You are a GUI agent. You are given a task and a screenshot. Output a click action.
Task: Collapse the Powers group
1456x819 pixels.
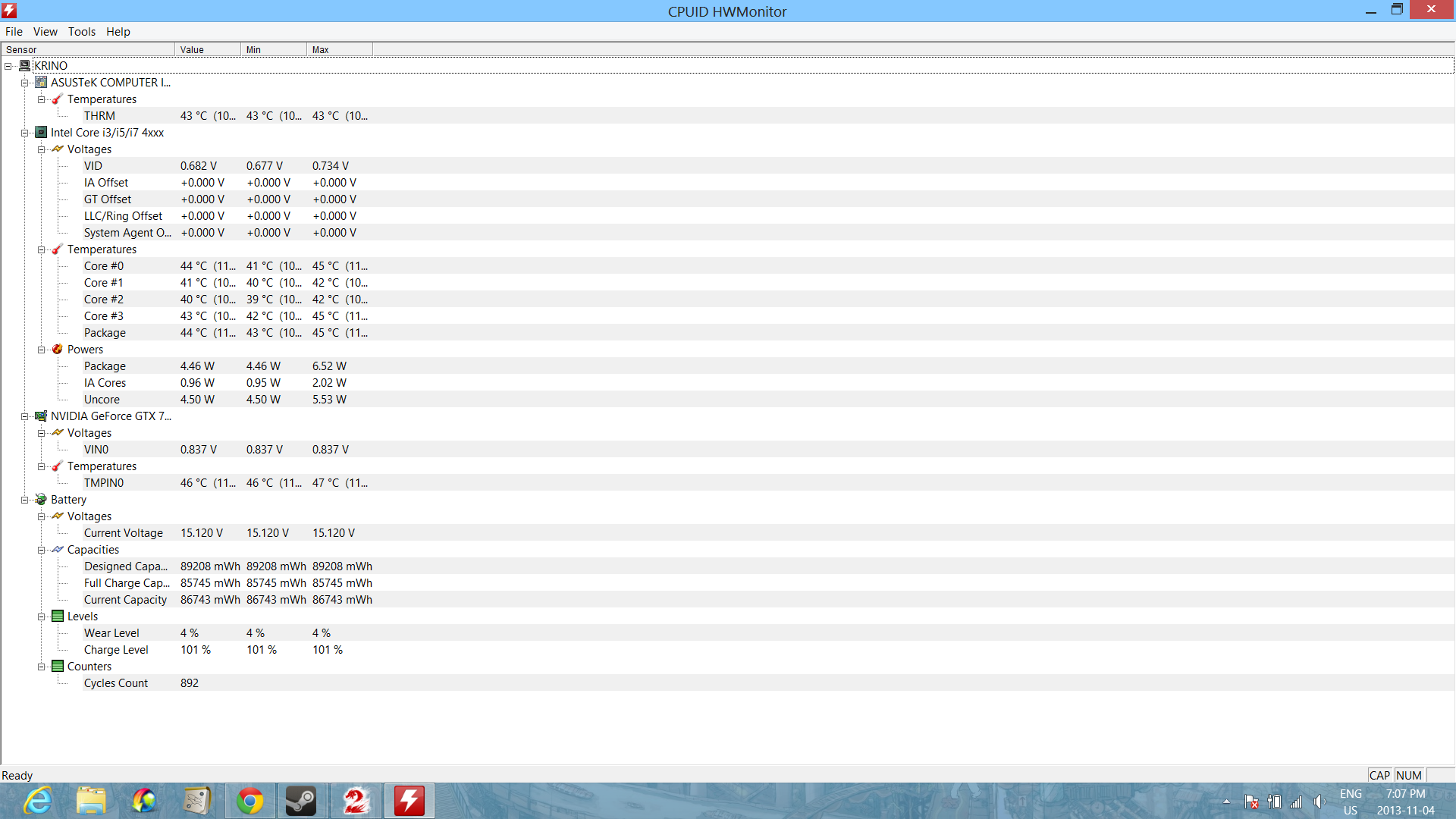[42, 350]
